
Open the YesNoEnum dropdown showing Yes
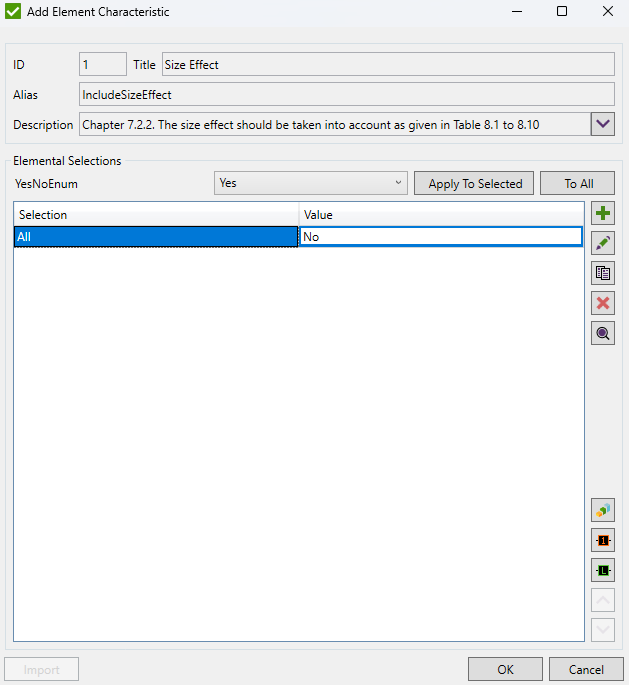(311, 183)
